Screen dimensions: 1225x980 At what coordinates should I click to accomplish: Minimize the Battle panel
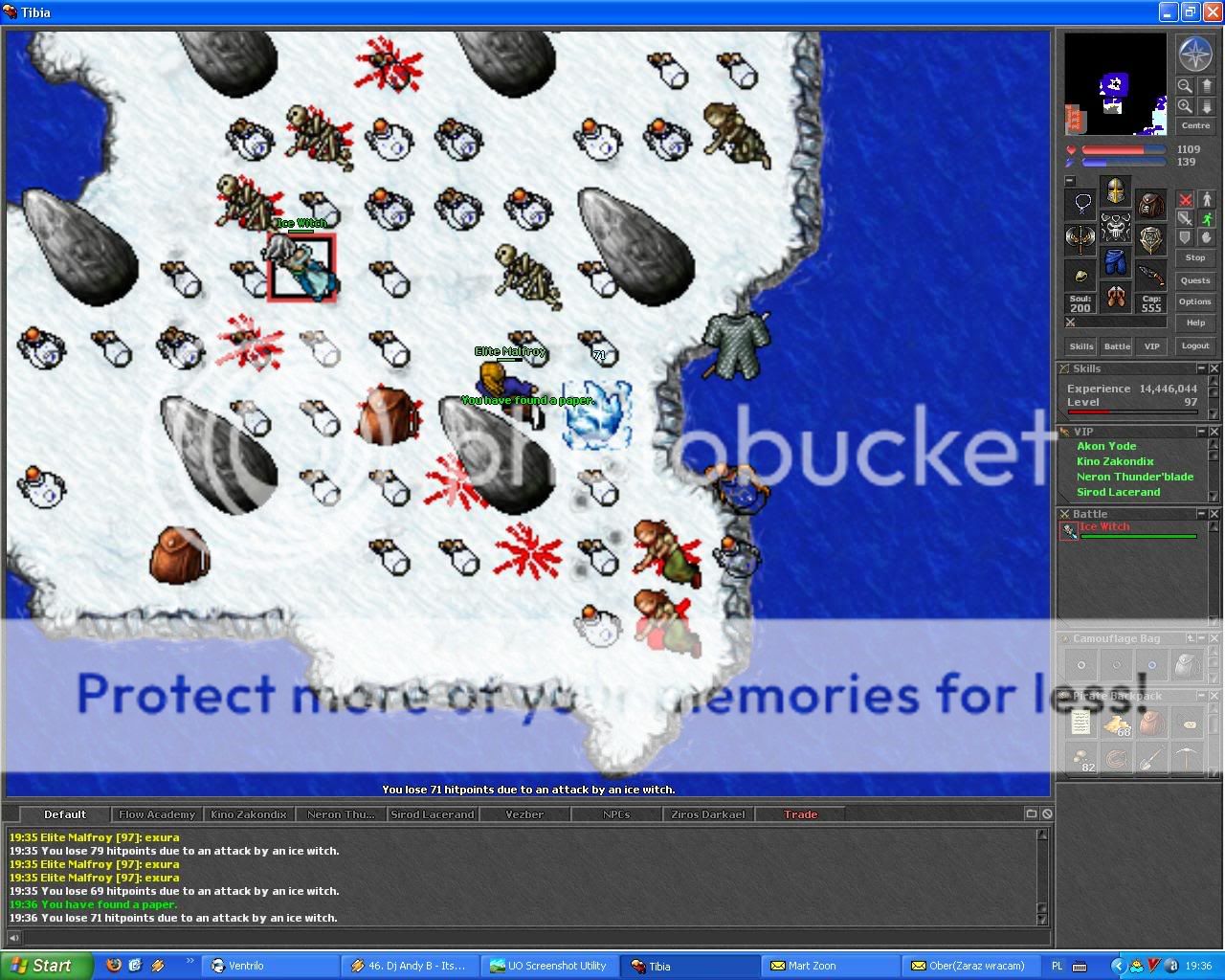click(x=1202, y=514)
